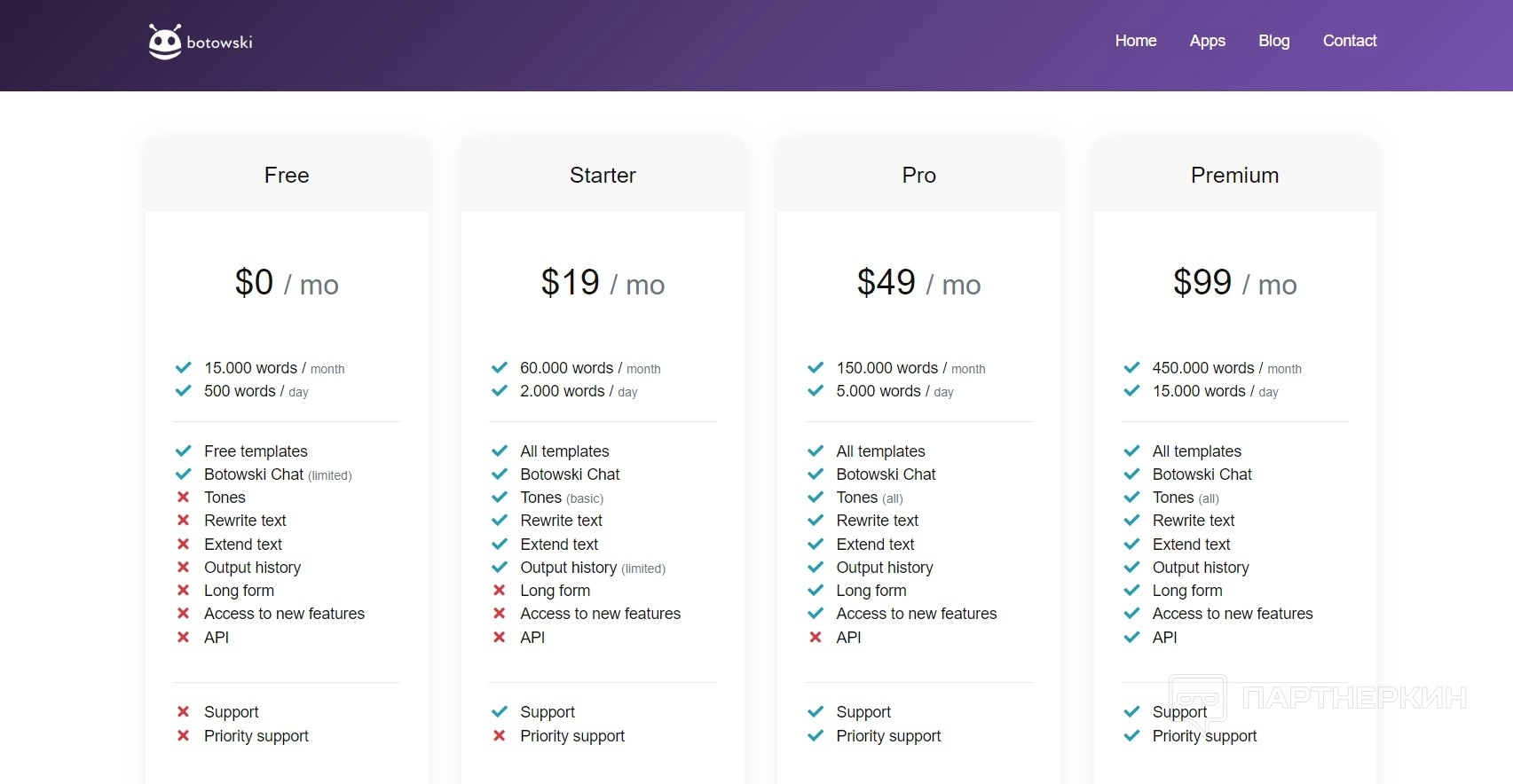The width and height of the screenshot is (1513, 784).
Task: Click the $49 / mo Pro price
Action: click(x=918, y=283)
